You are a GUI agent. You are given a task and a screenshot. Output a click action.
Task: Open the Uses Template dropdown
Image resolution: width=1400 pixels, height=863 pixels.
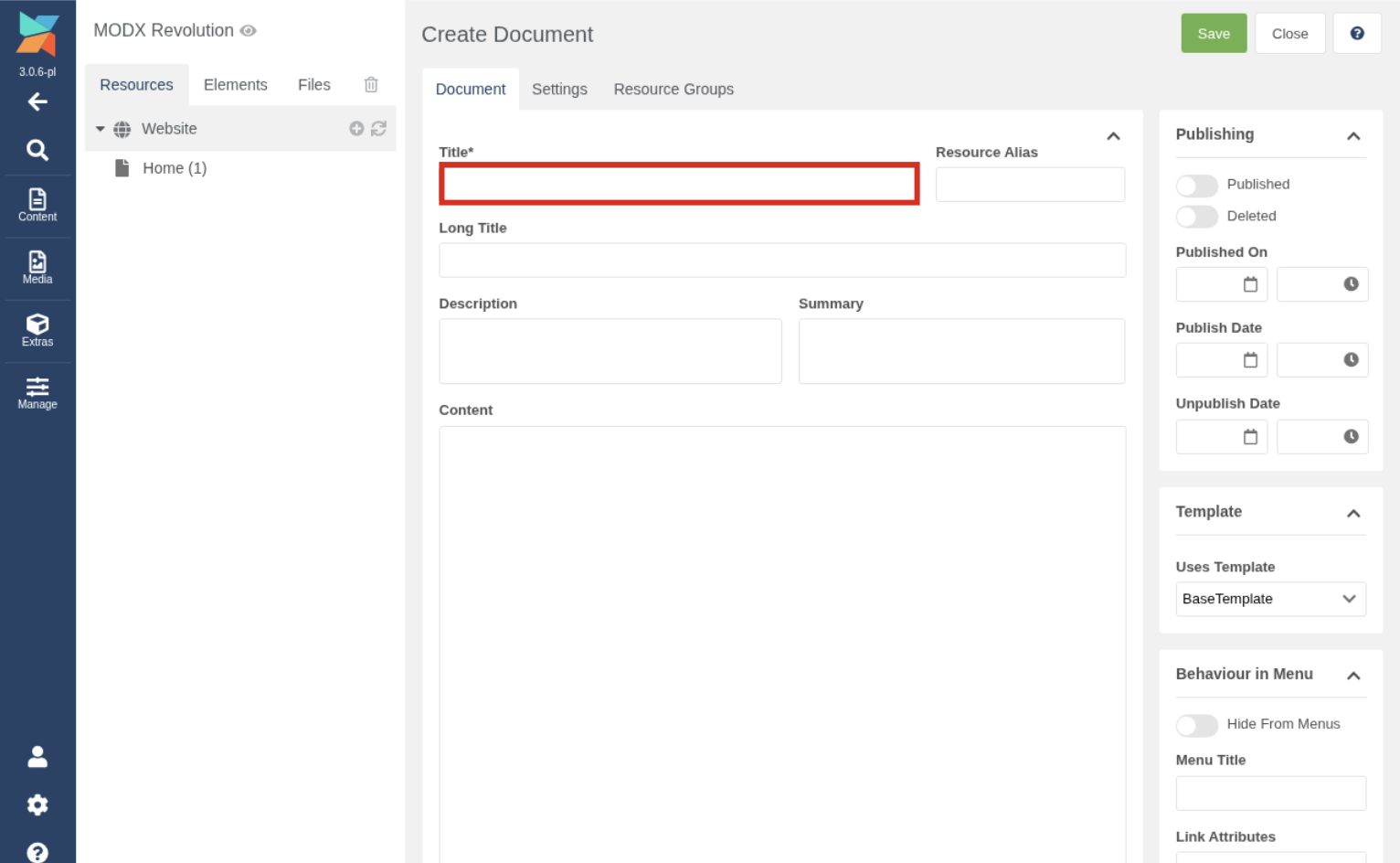[x=1270, y=599]
